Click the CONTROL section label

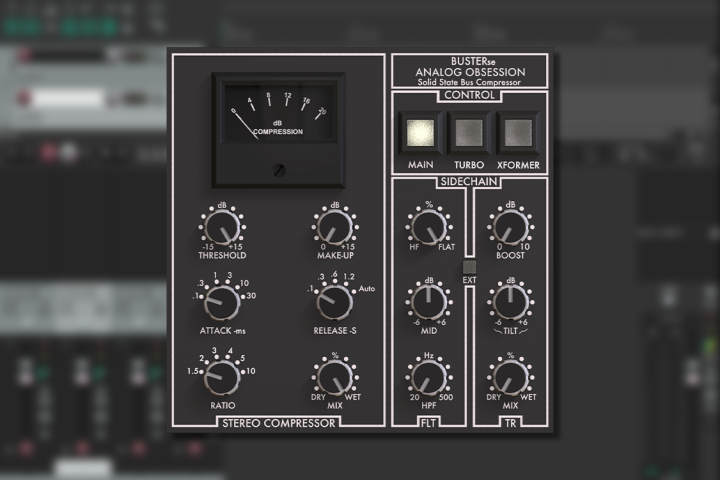coord(469,95)
